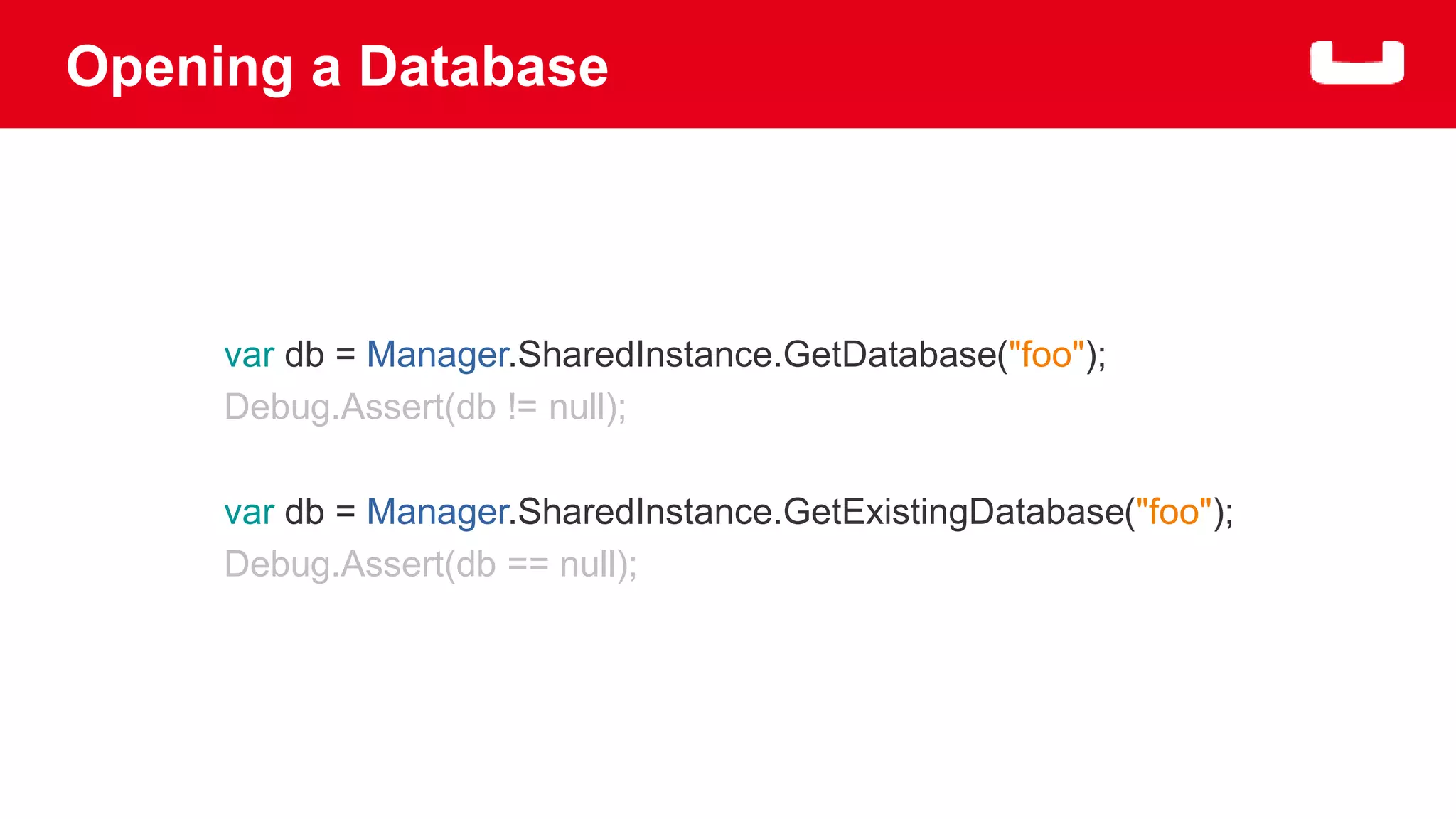This screenshot has width=1456, height=819.
Task: Click the Couchbase logo in the header
Action: (x=1356, y=63)
